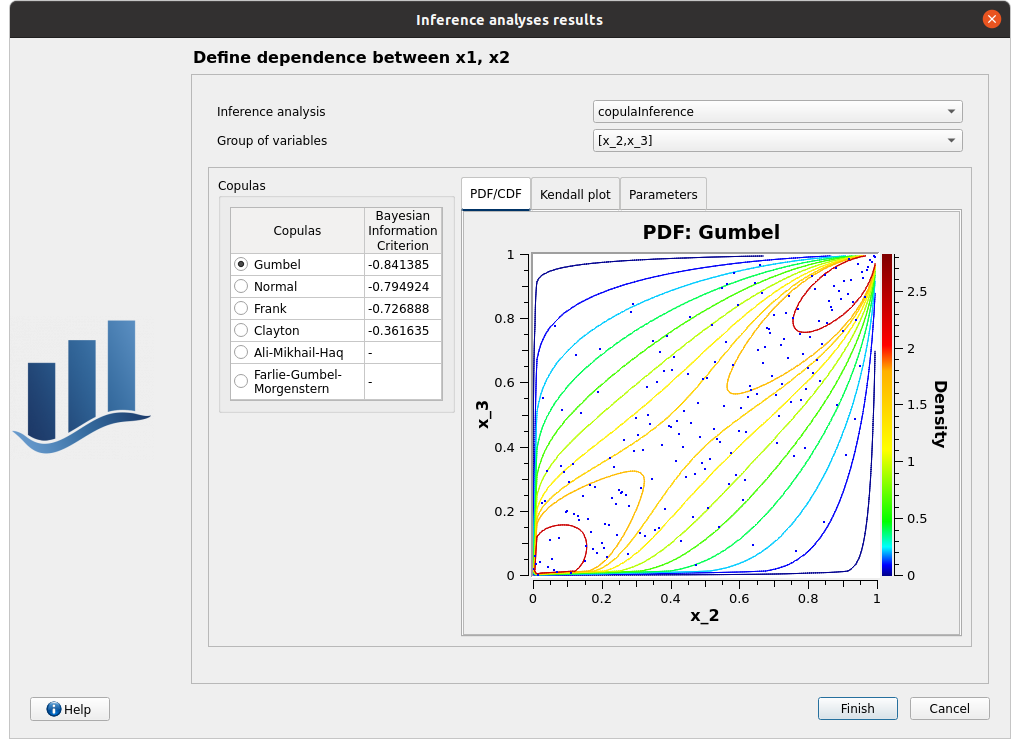Choose the Frank copula option

pyautogui.click(x=241, y=309)
